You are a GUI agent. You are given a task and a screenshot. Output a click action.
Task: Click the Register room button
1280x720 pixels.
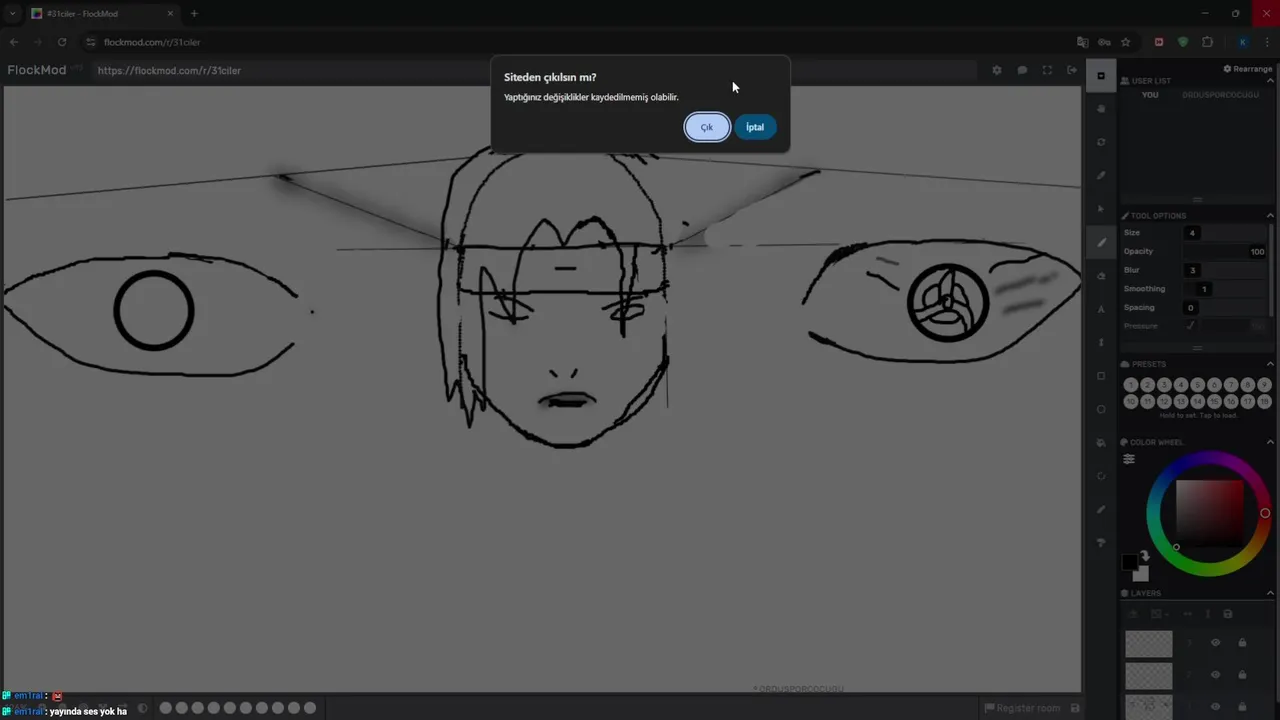pos(1022,708)
